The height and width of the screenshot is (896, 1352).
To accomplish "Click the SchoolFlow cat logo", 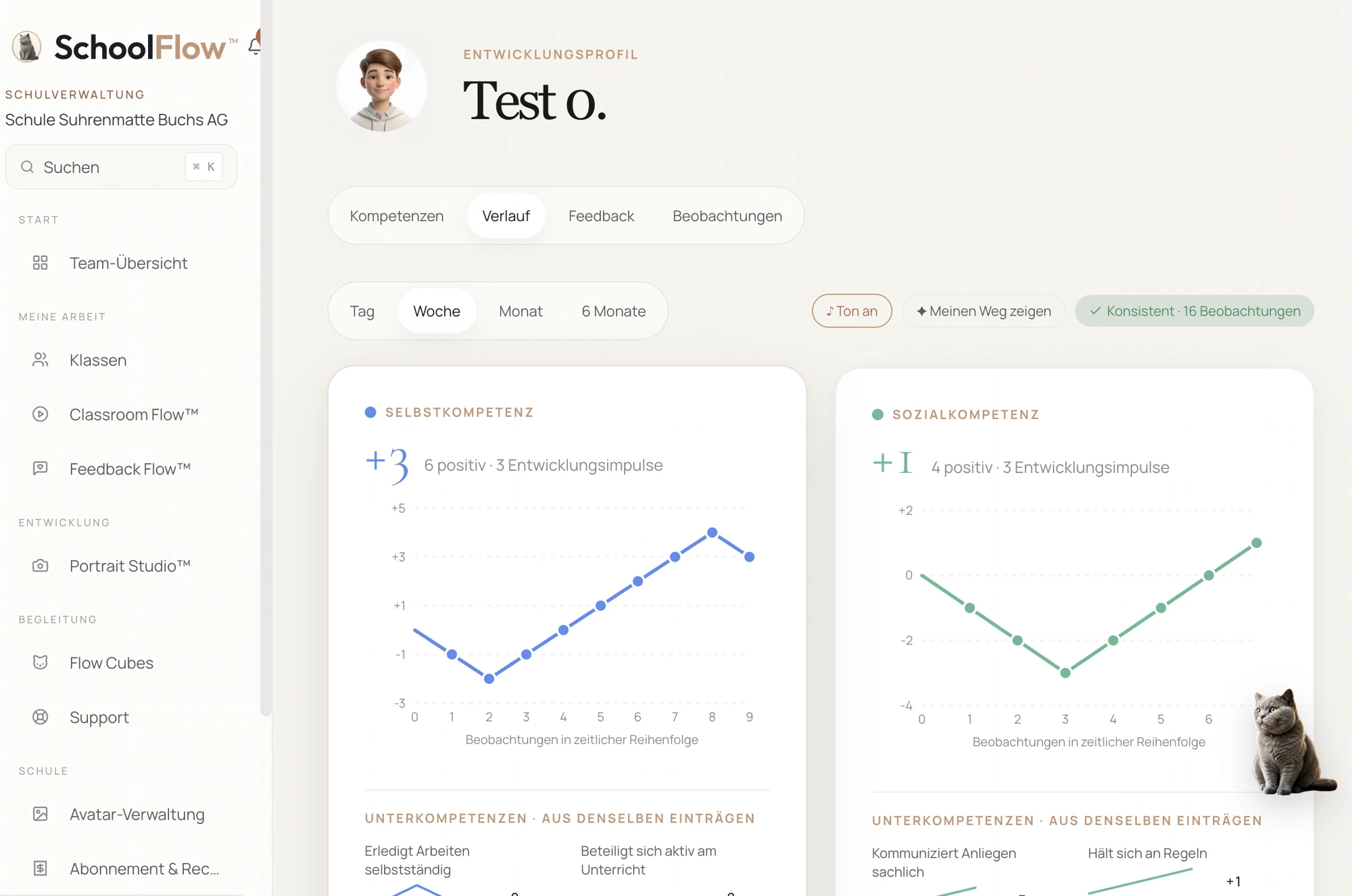I will pyautogui.click(x=27, y=47).
